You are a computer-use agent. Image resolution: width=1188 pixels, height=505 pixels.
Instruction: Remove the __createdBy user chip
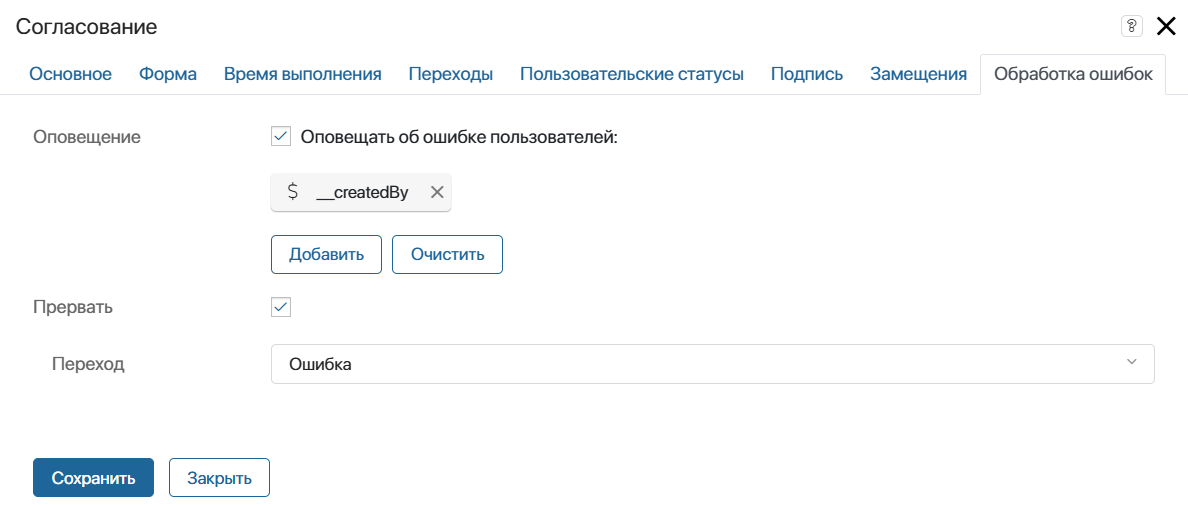pyautogui.click(x=436, y=192)
